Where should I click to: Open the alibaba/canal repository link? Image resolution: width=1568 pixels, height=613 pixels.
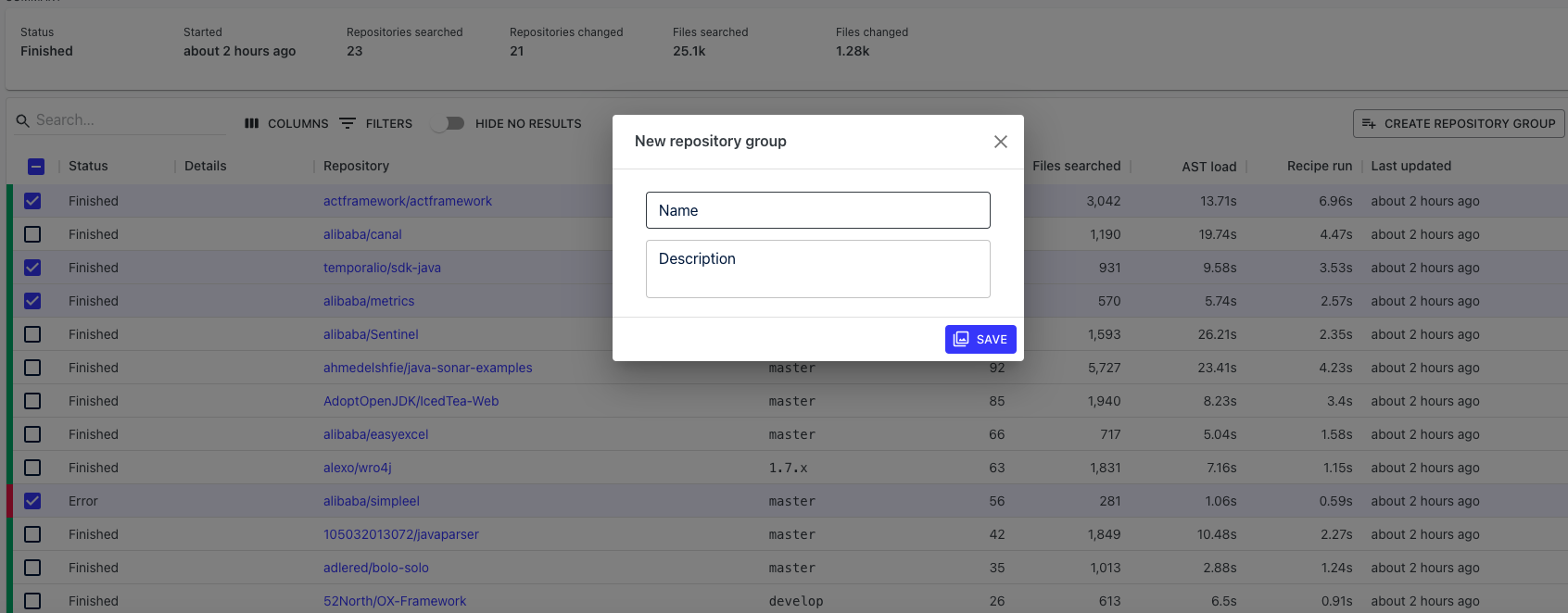point(362,234)
